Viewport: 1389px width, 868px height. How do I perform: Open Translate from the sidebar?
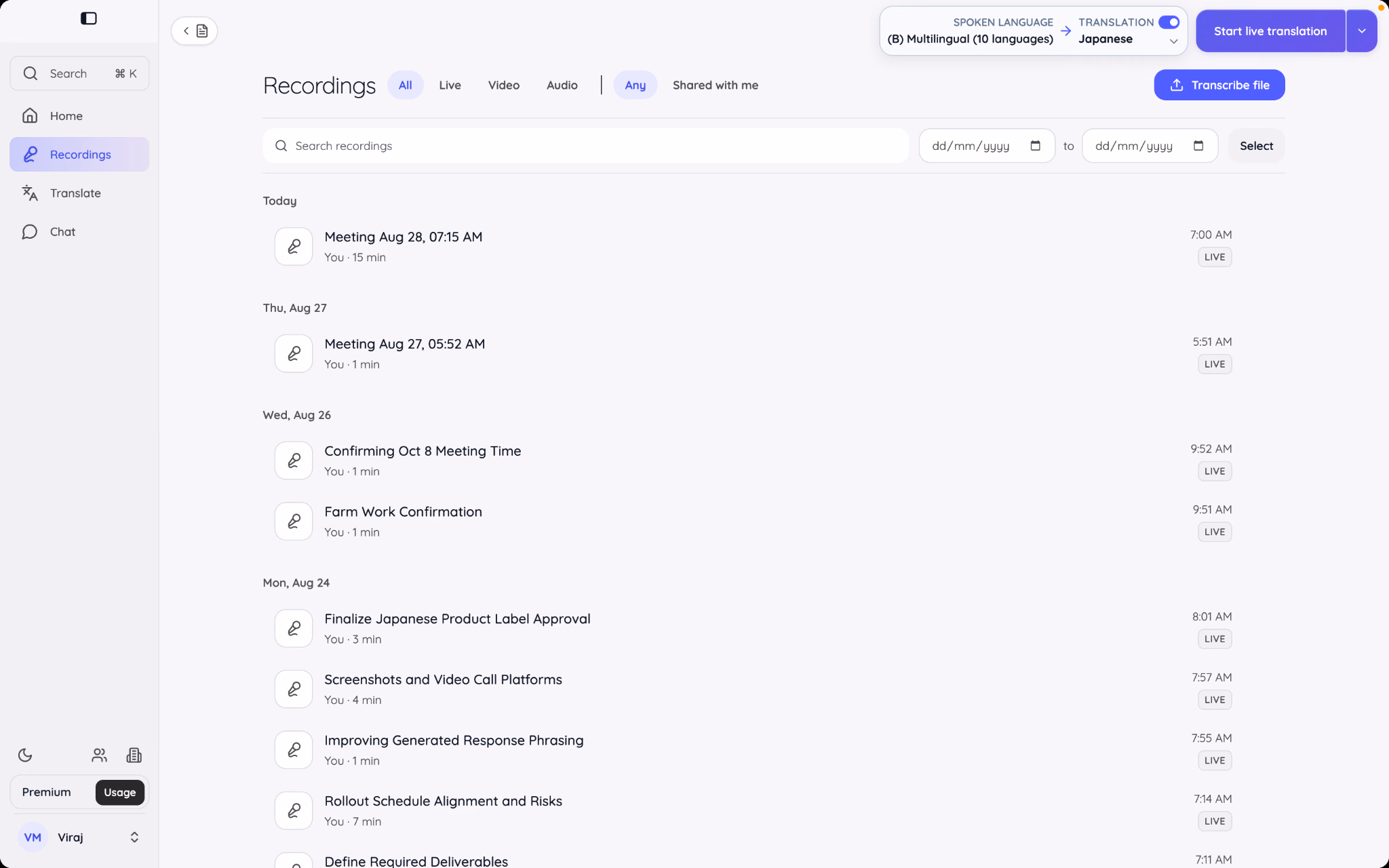coord(79,193)
